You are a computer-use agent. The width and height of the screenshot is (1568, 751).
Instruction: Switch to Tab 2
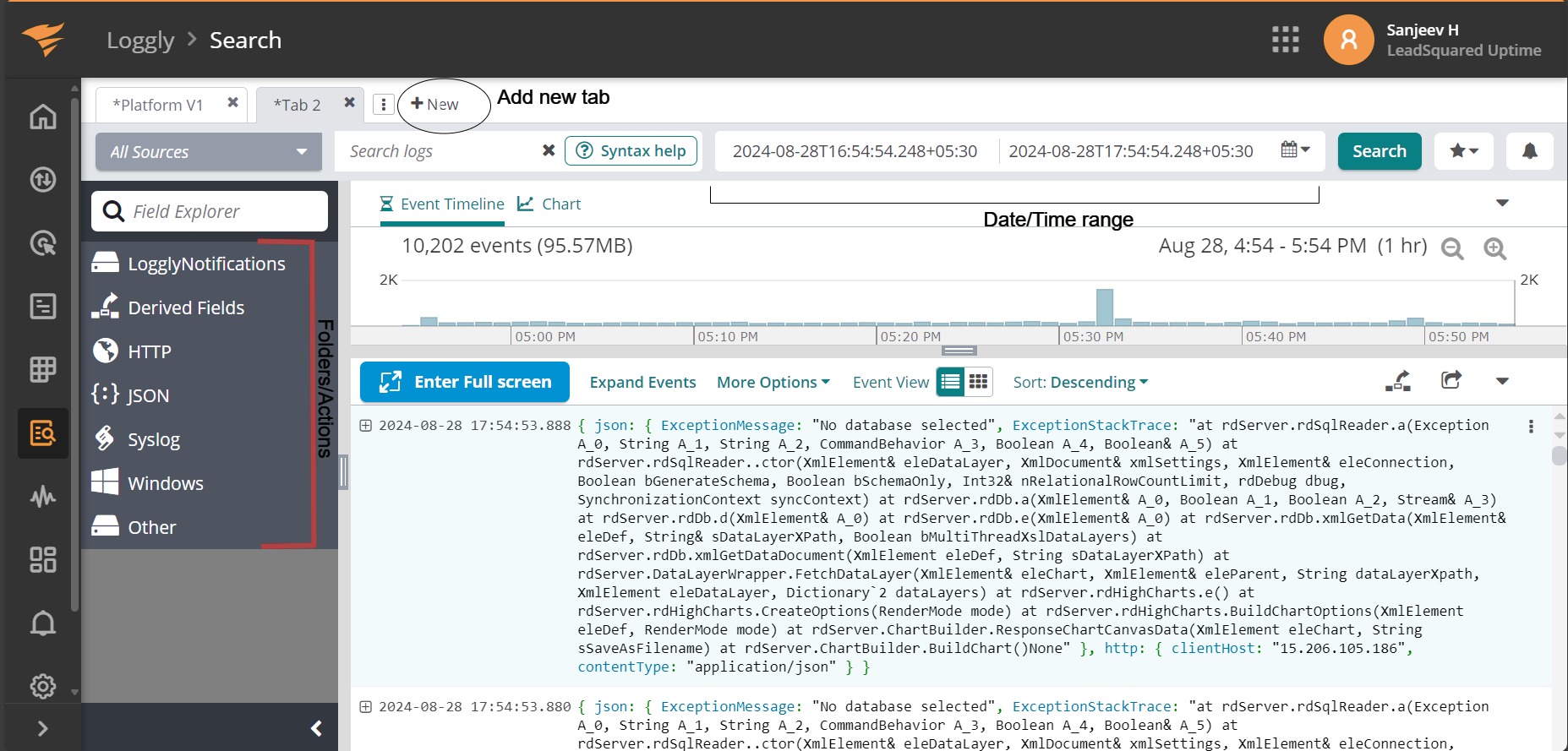[298, 105]
